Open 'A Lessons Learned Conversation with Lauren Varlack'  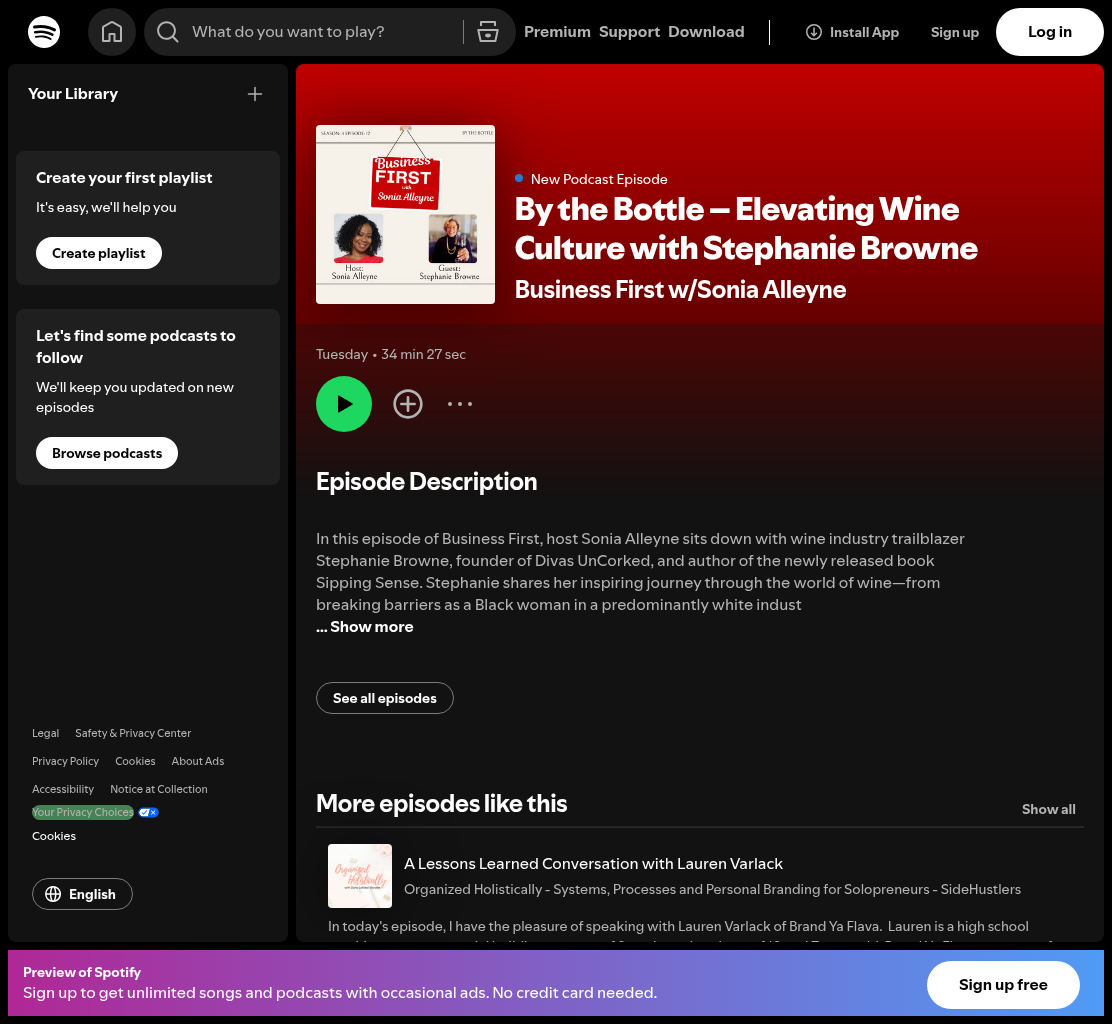coord(594,864)
